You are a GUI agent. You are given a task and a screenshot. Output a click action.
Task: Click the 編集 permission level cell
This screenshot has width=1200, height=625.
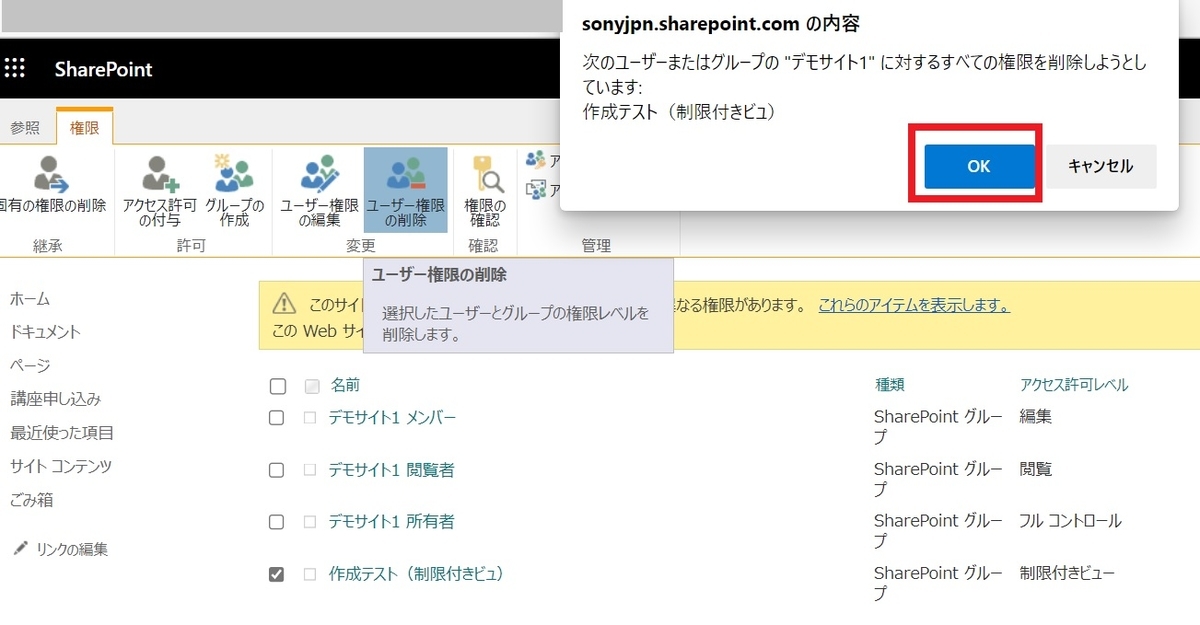coord(1036,417)
